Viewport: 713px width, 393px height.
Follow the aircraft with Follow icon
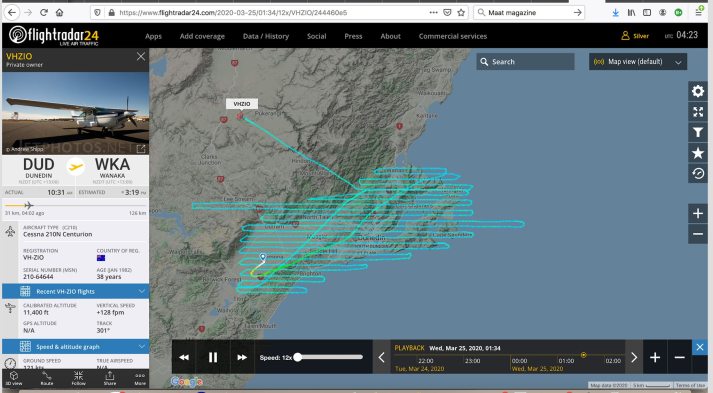click(x=78, y=378)
